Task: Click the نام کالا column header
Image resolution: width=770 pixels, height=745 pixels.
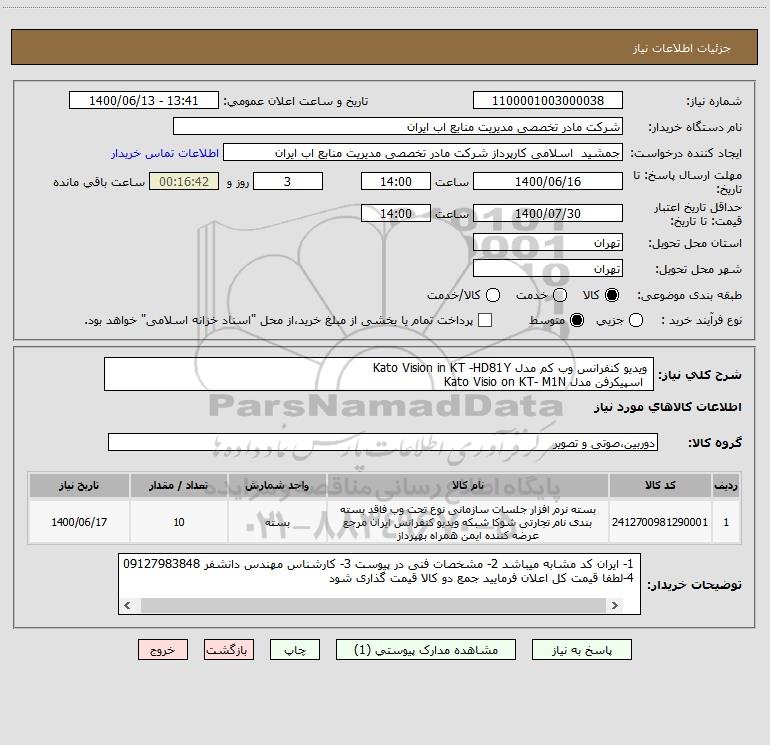Action: click(468, 486)
